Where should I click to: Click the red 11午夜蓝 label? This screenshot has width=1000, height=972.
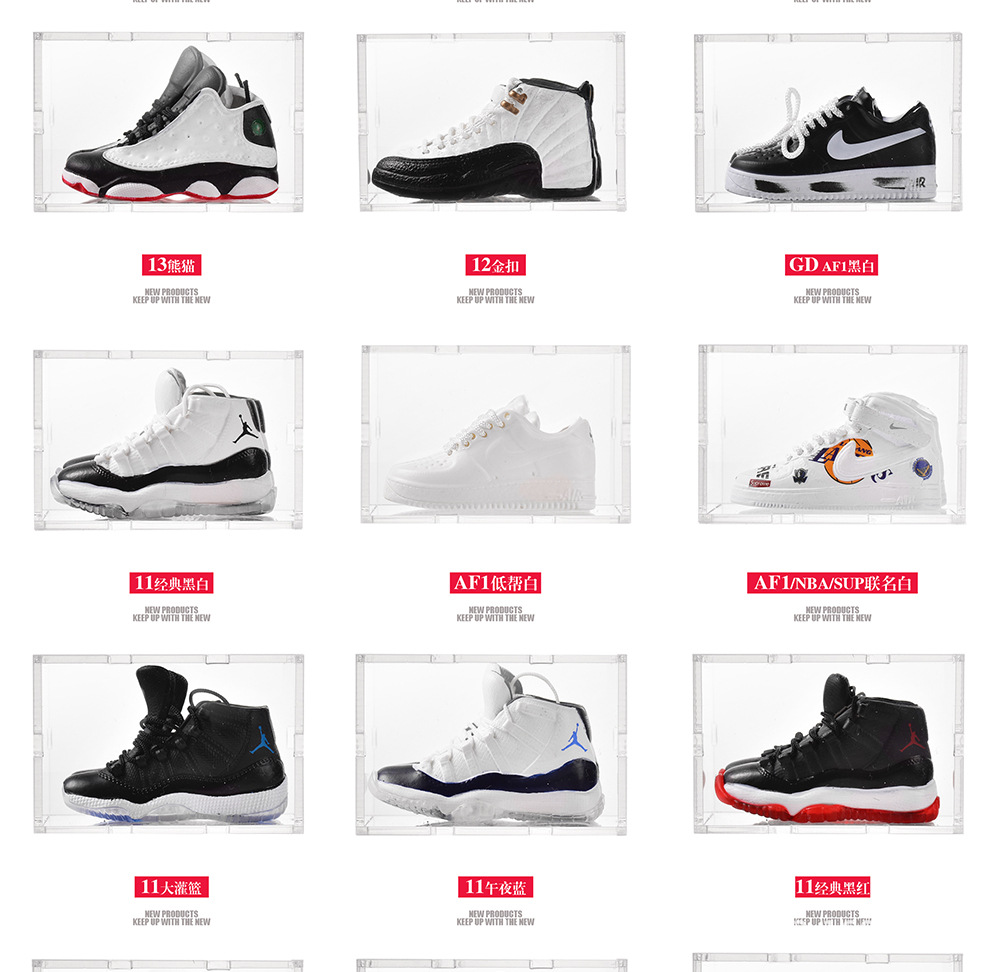click(496, 887)
